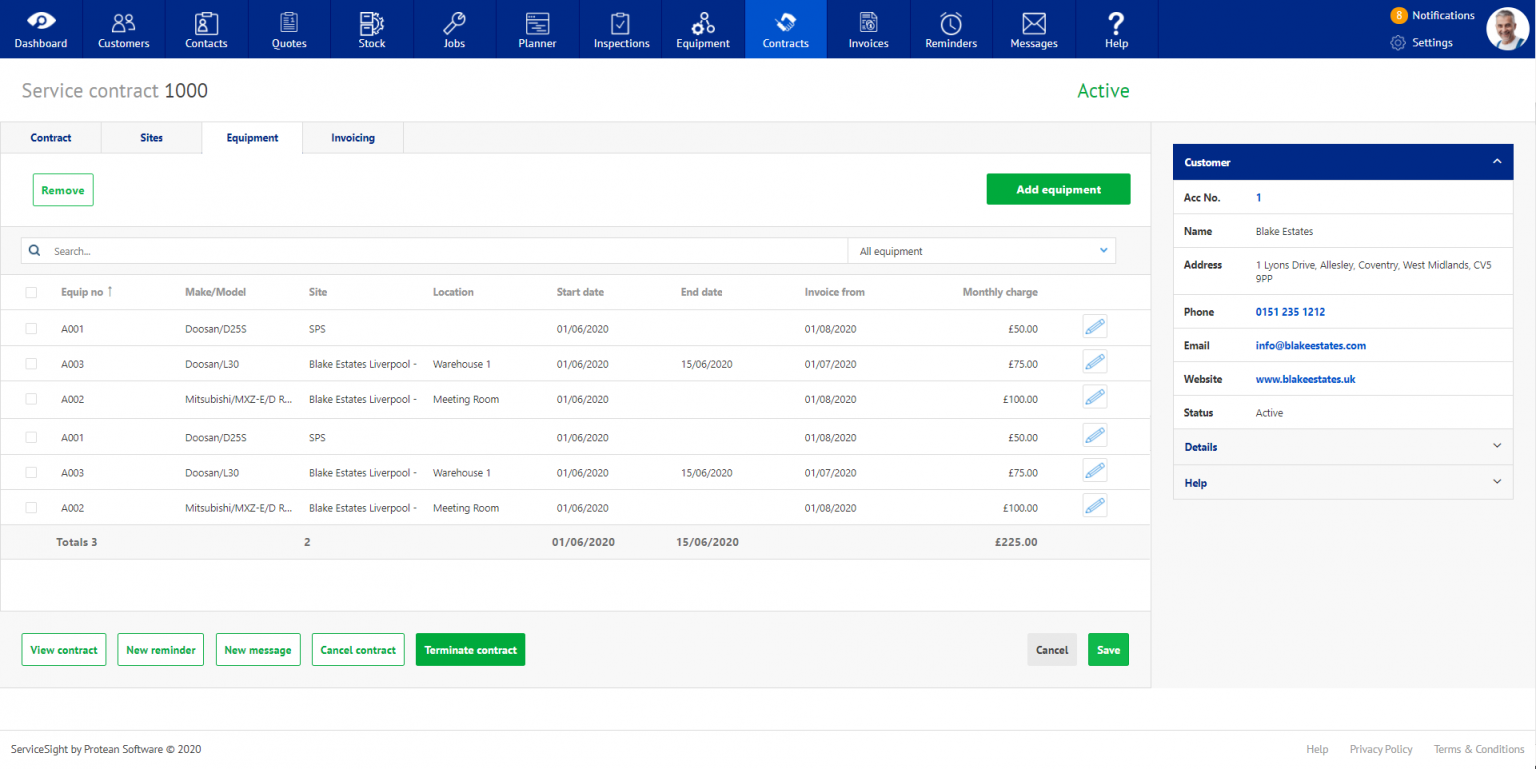Click the Messages envelope icon

coord(1033,28)
